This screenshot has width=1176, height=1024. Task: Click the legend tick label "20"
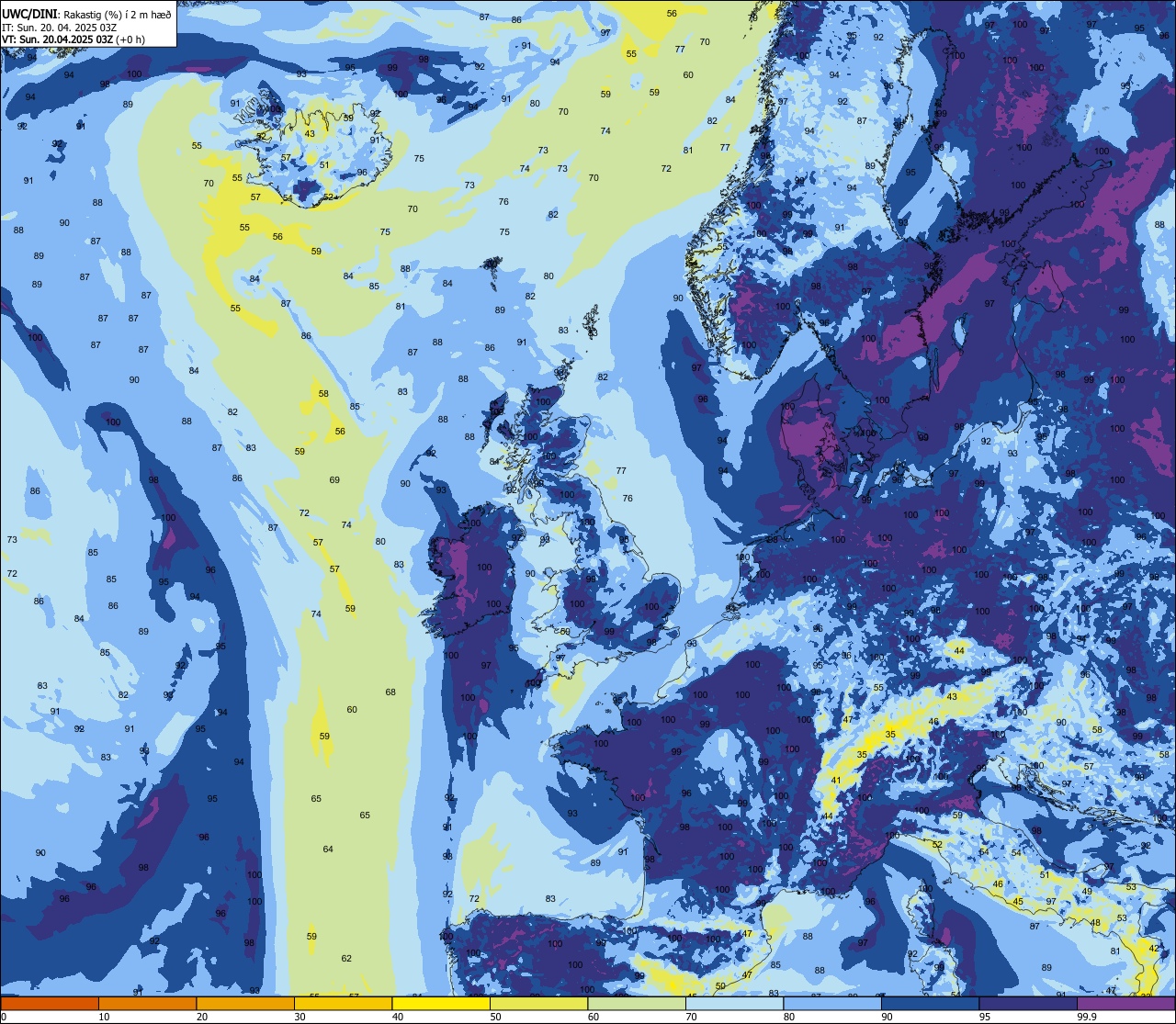202,1017
